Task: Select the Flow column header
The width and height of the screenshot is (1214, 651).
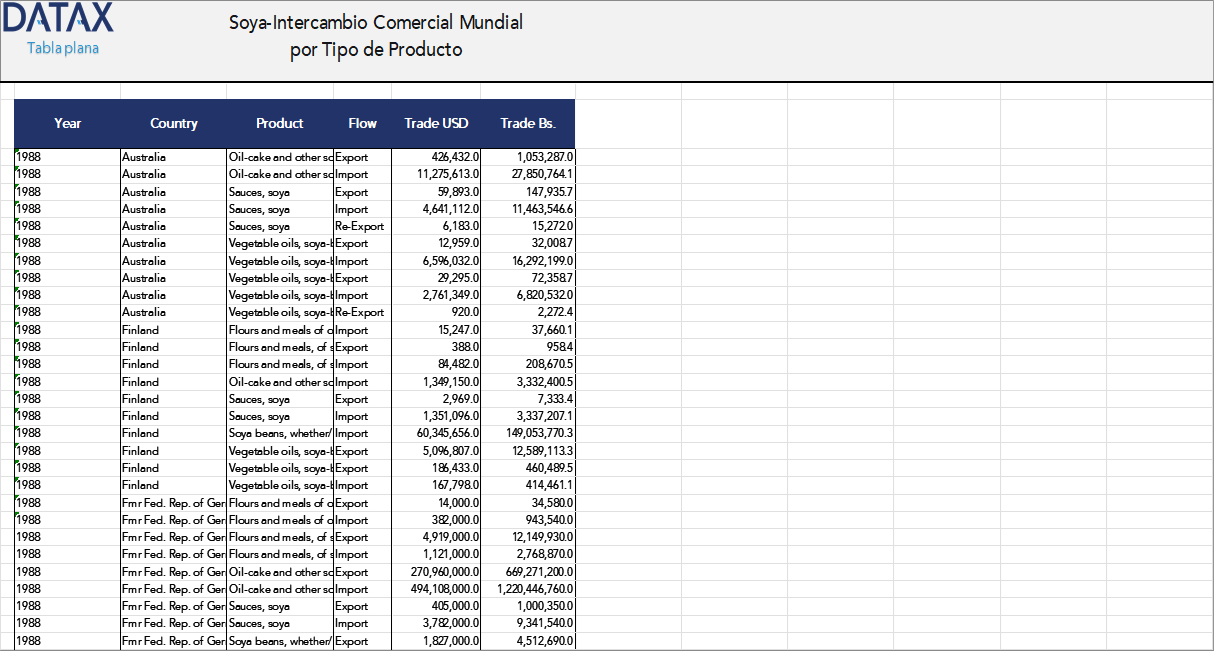Action: (x=362, y=124)
